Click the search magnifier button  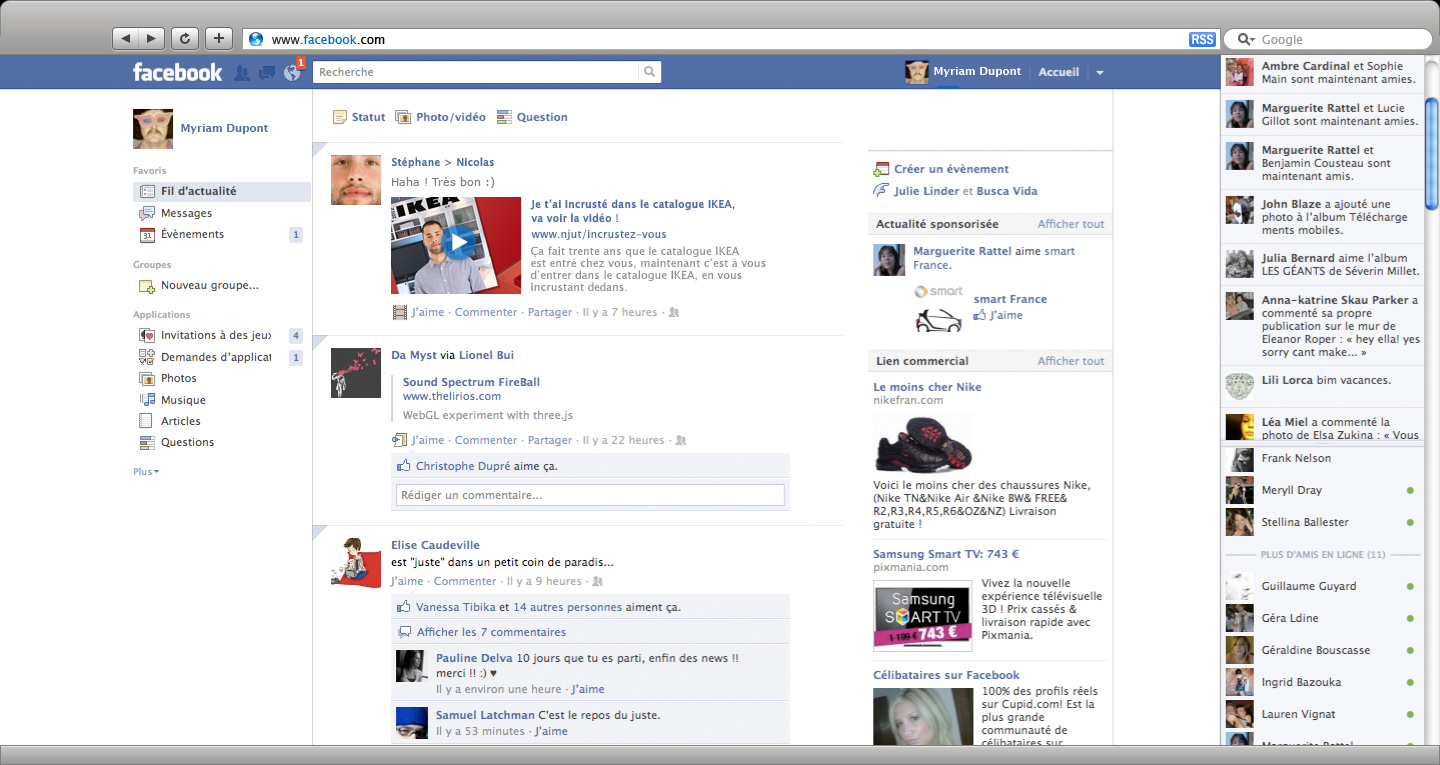[650, 72]
